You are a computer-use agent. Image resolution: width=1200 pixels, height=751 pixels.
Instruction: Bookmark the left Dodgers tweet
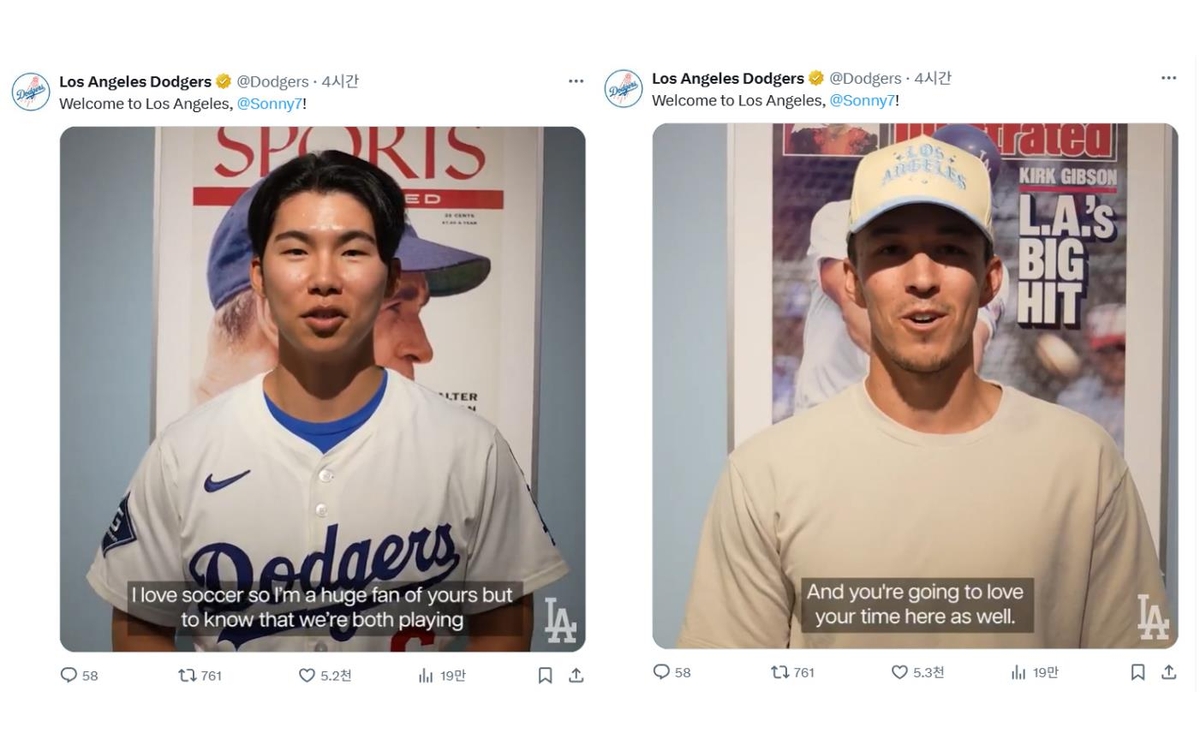click(545, 676)
